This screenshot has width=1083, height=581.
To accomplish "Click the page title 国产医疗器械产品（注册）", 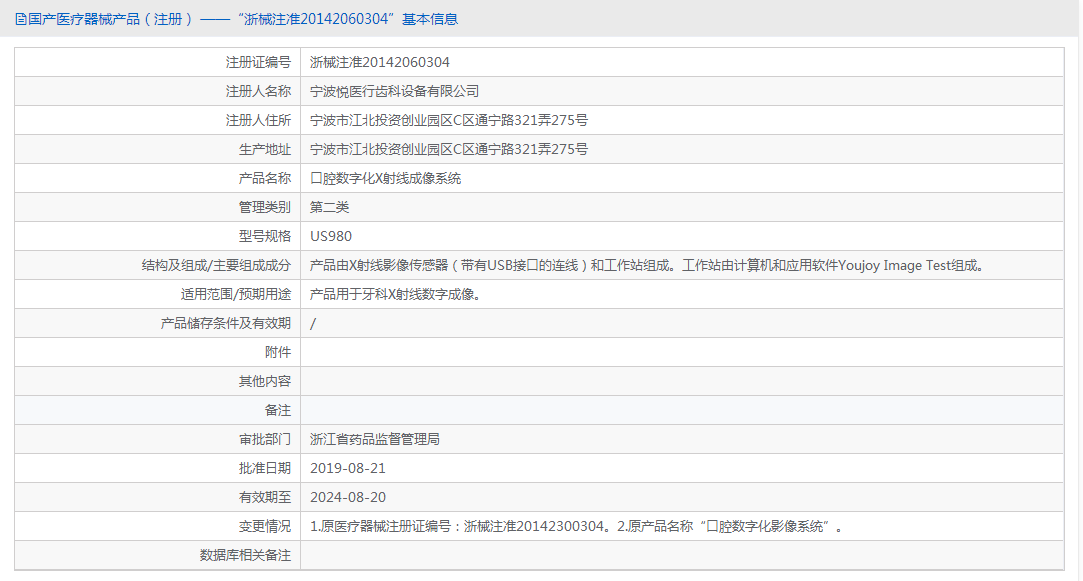I will (111, 19).
